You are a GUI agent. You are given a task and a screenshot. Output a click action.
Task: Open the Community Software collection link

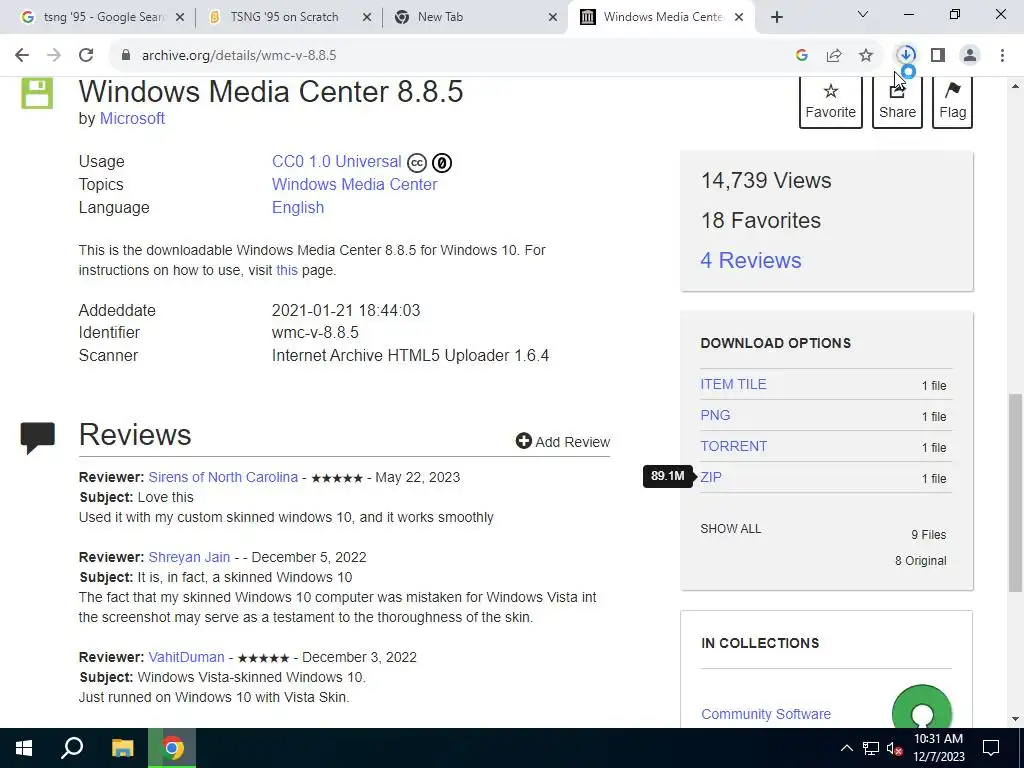coord(765,714)
